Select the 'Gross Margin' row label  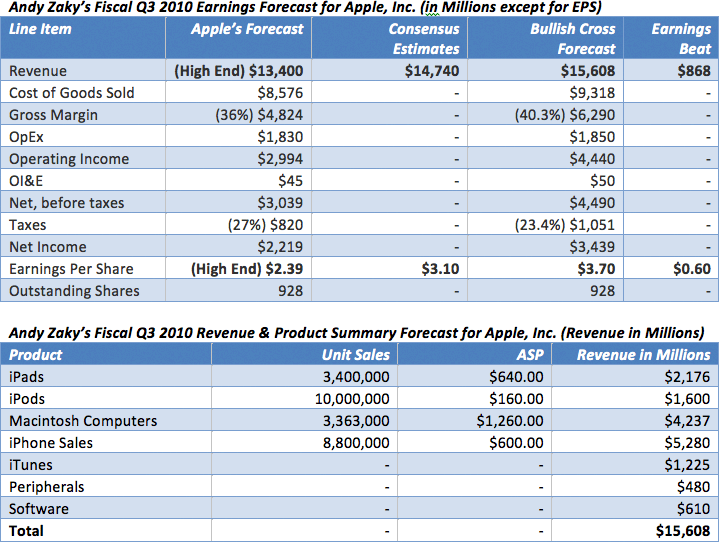click(x=53, y=115)
